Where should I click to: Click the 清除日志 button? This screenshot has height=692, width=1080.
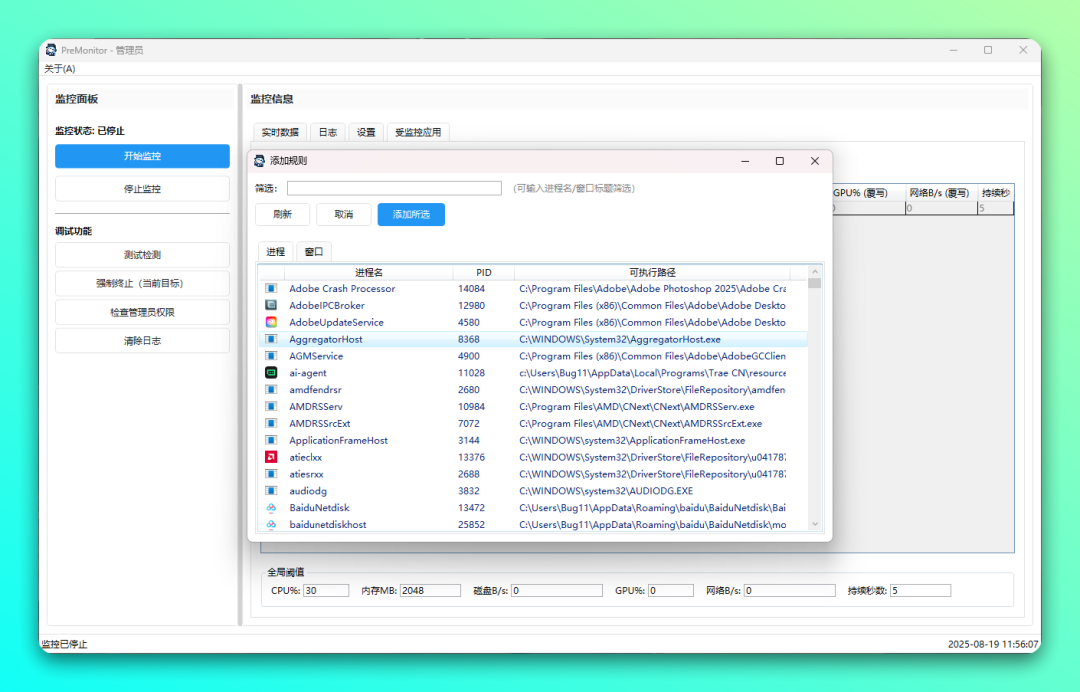[x=143, y=341]
